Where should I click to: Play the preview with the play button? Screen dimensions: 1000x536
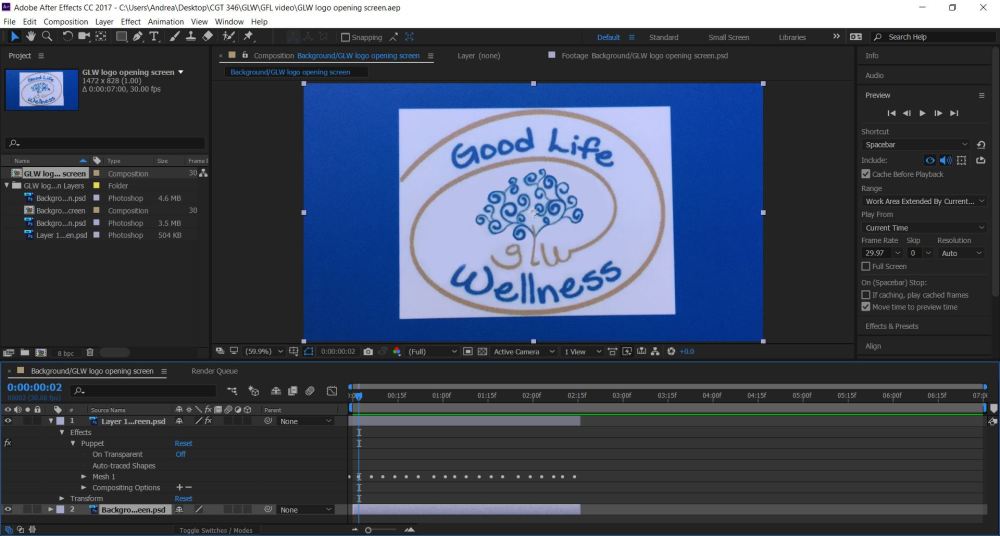922,113
